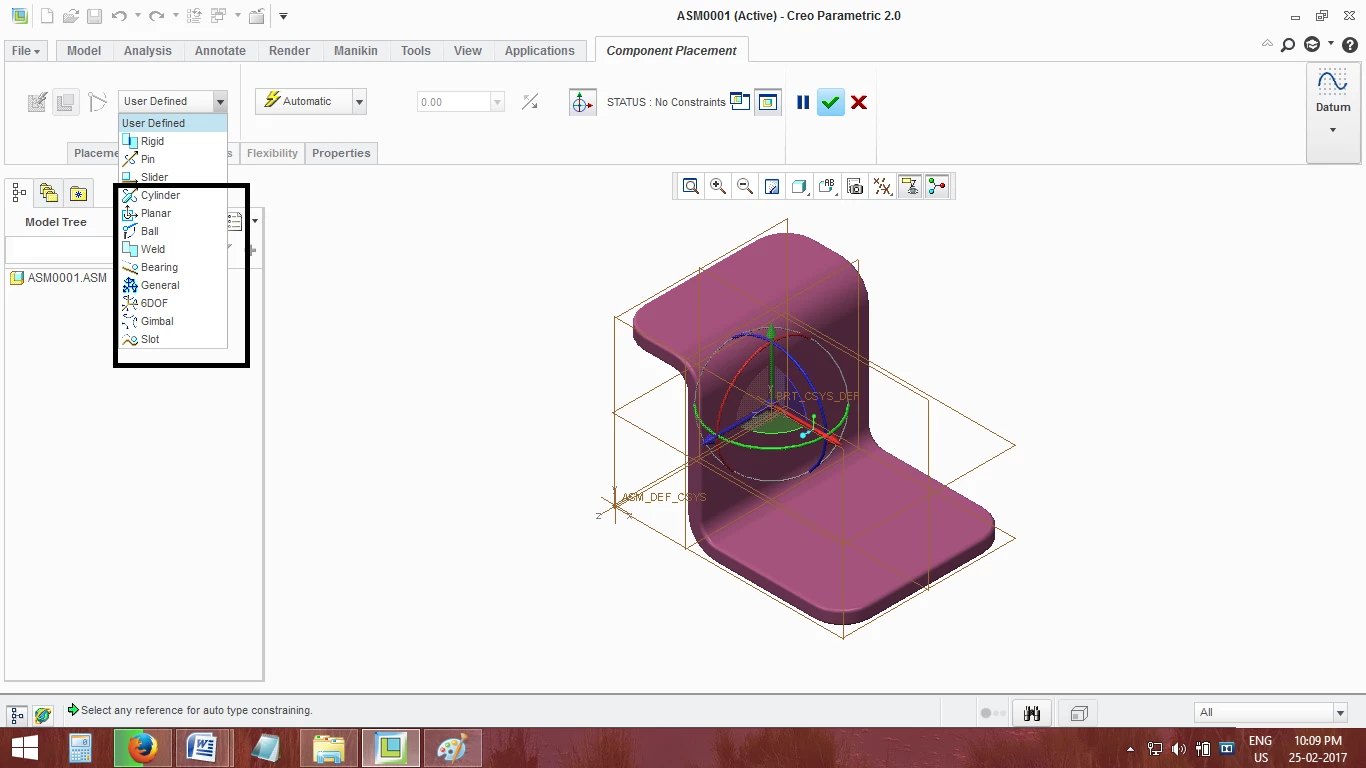Click the Refit view icon in graphics toolbar
The height and width of the screenshot is (768, 1366).
point(691,186)
